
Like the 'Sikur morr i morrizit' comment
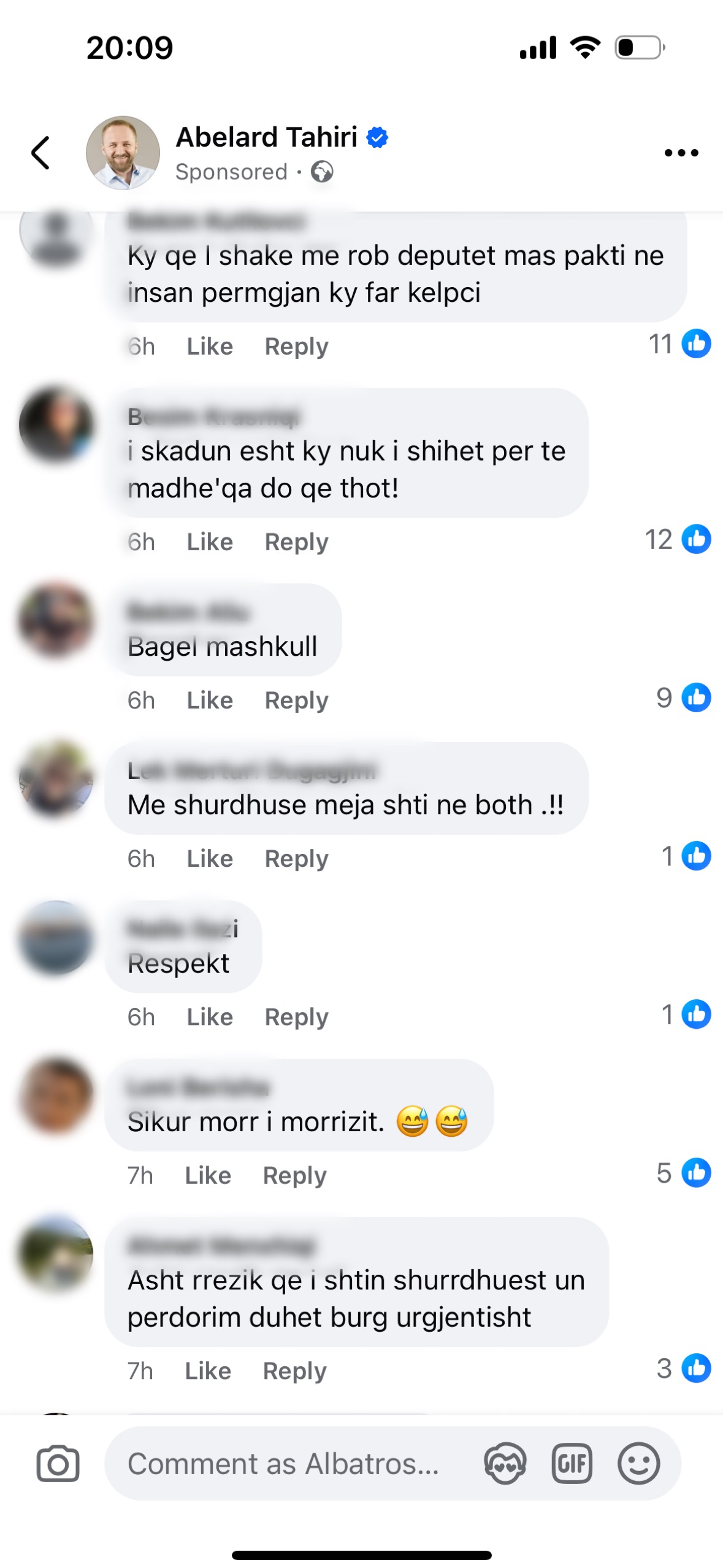(208, 1175)
